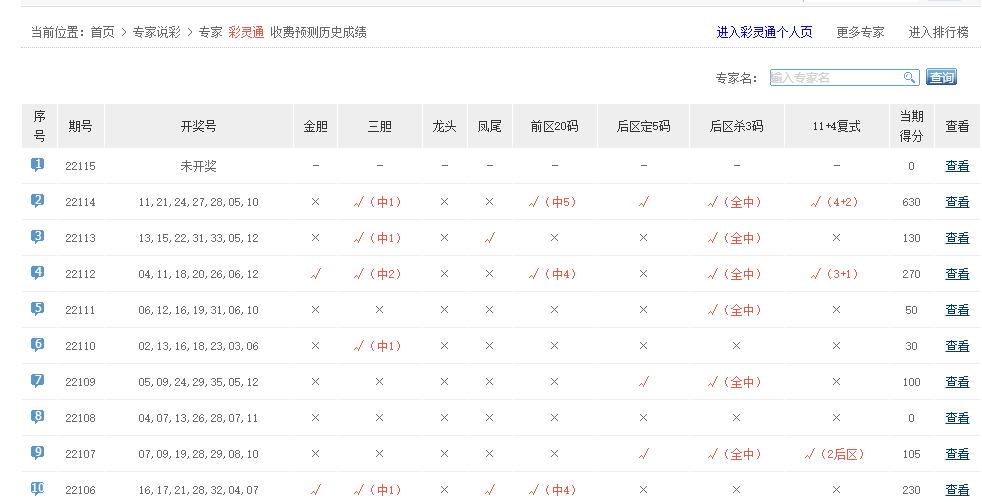This screenshot has width=982, height=502.
Task: Type in the 输入专家名 search field
Action: pyautogui.click(x=835, y=78)
